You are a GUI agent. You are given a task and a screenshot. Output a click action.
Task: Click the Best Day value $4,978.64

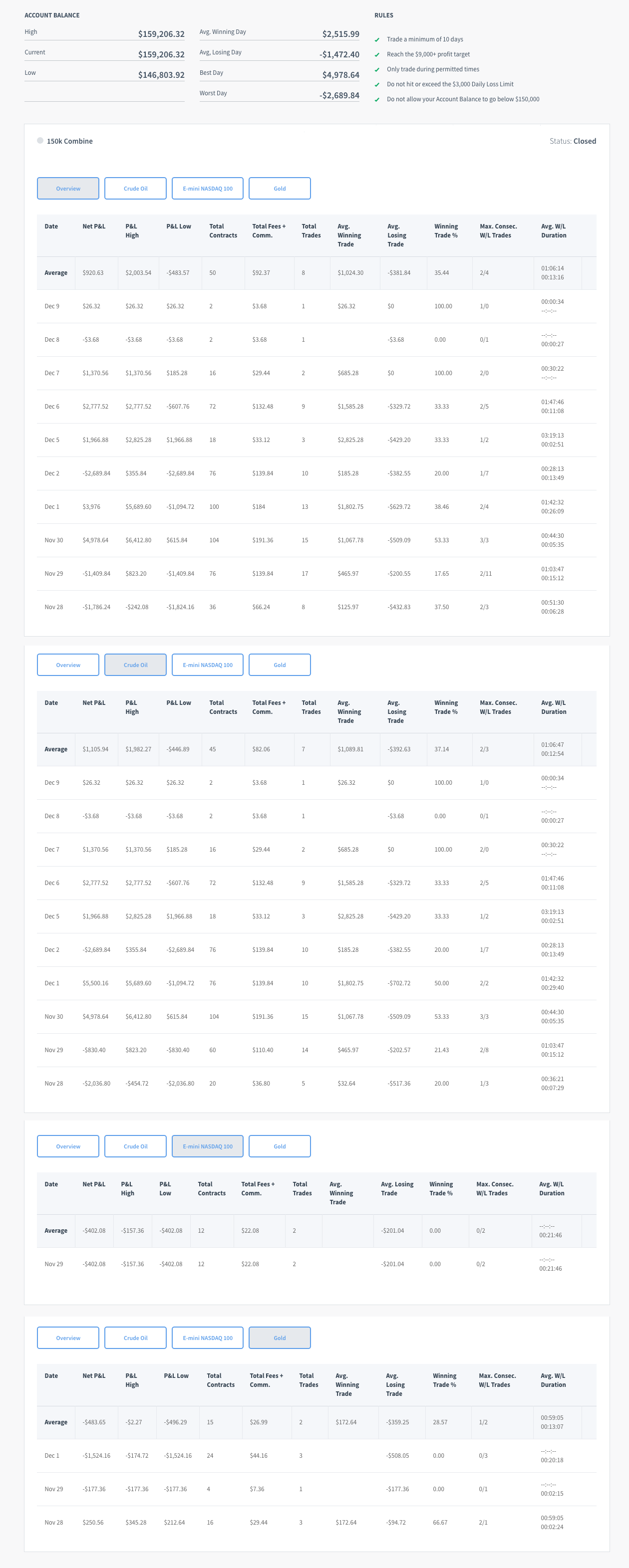pos(340,75)
